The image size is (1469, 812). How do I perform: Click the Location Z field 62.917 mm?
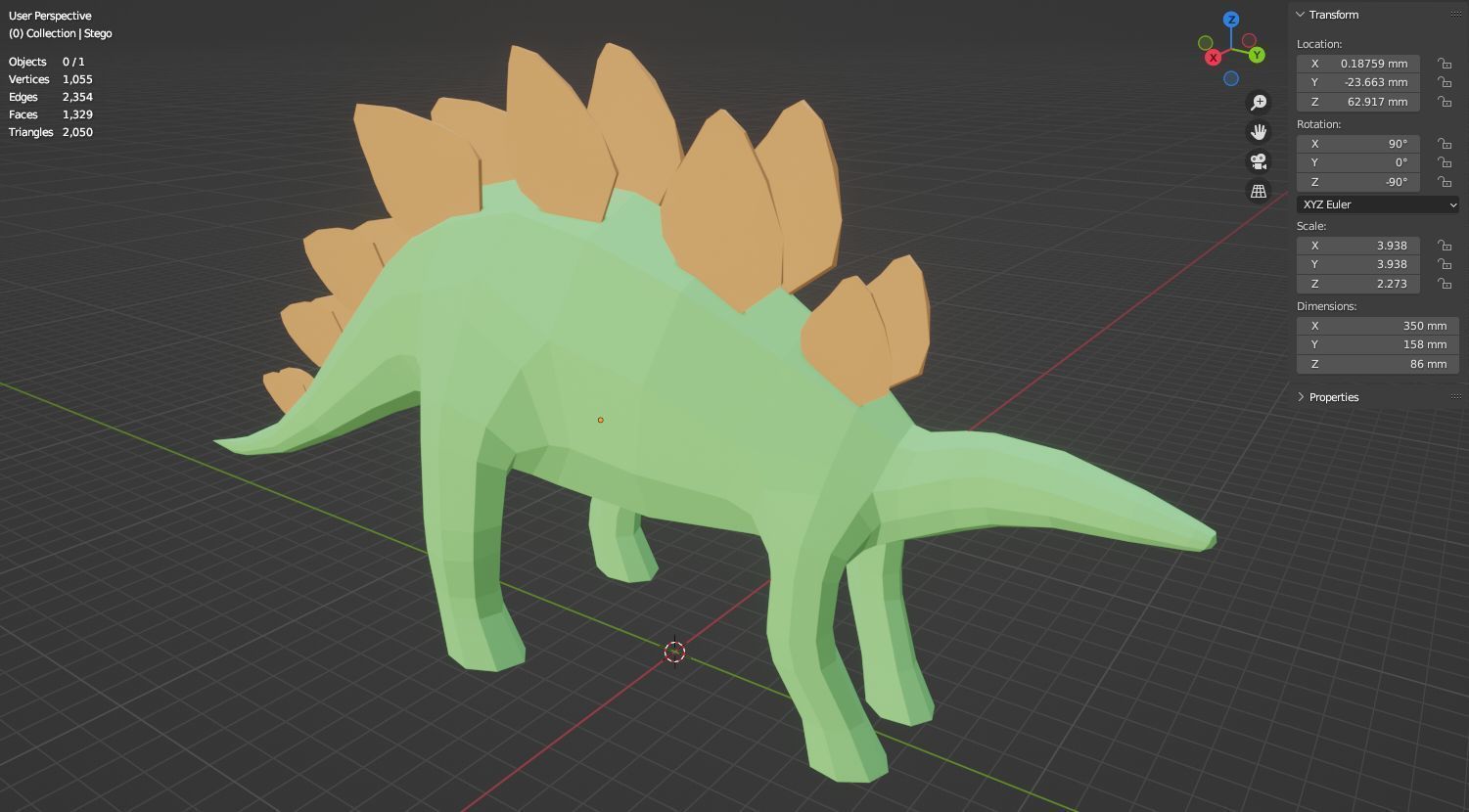coord(1358,102)
